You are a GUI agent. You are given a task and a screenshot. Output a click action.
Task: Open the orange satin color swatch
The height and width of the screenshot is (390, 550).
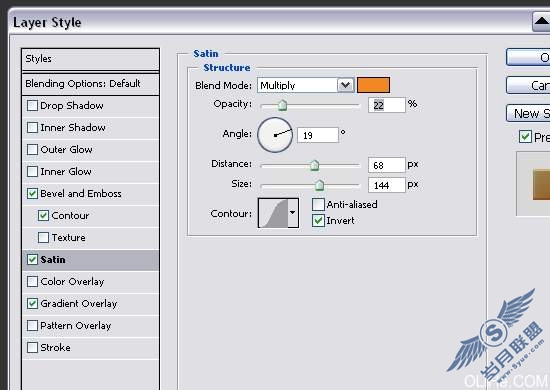tap(373, 85)
